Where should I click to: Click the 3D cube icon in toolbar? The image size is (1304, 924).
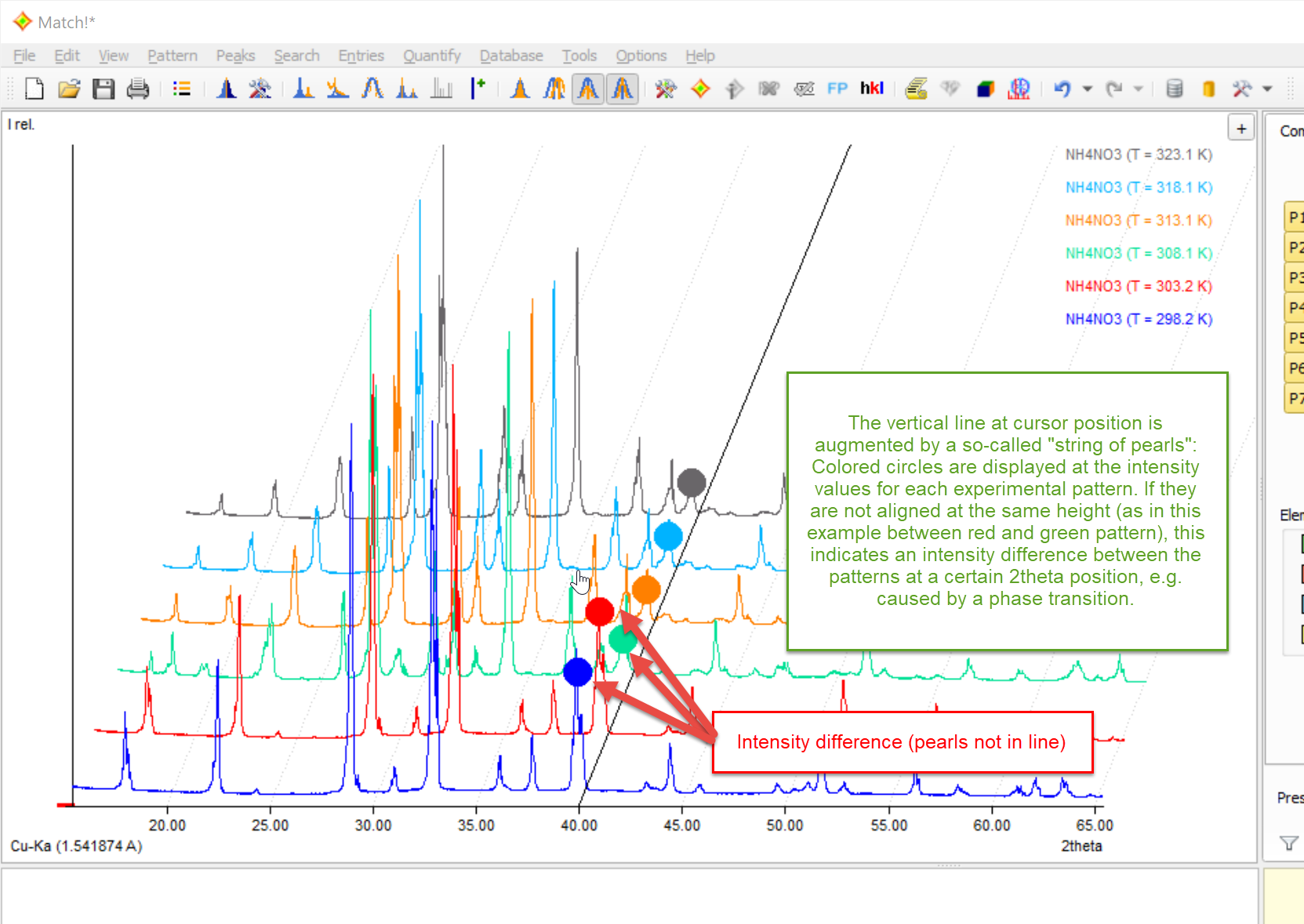click(x=985, y=89)
